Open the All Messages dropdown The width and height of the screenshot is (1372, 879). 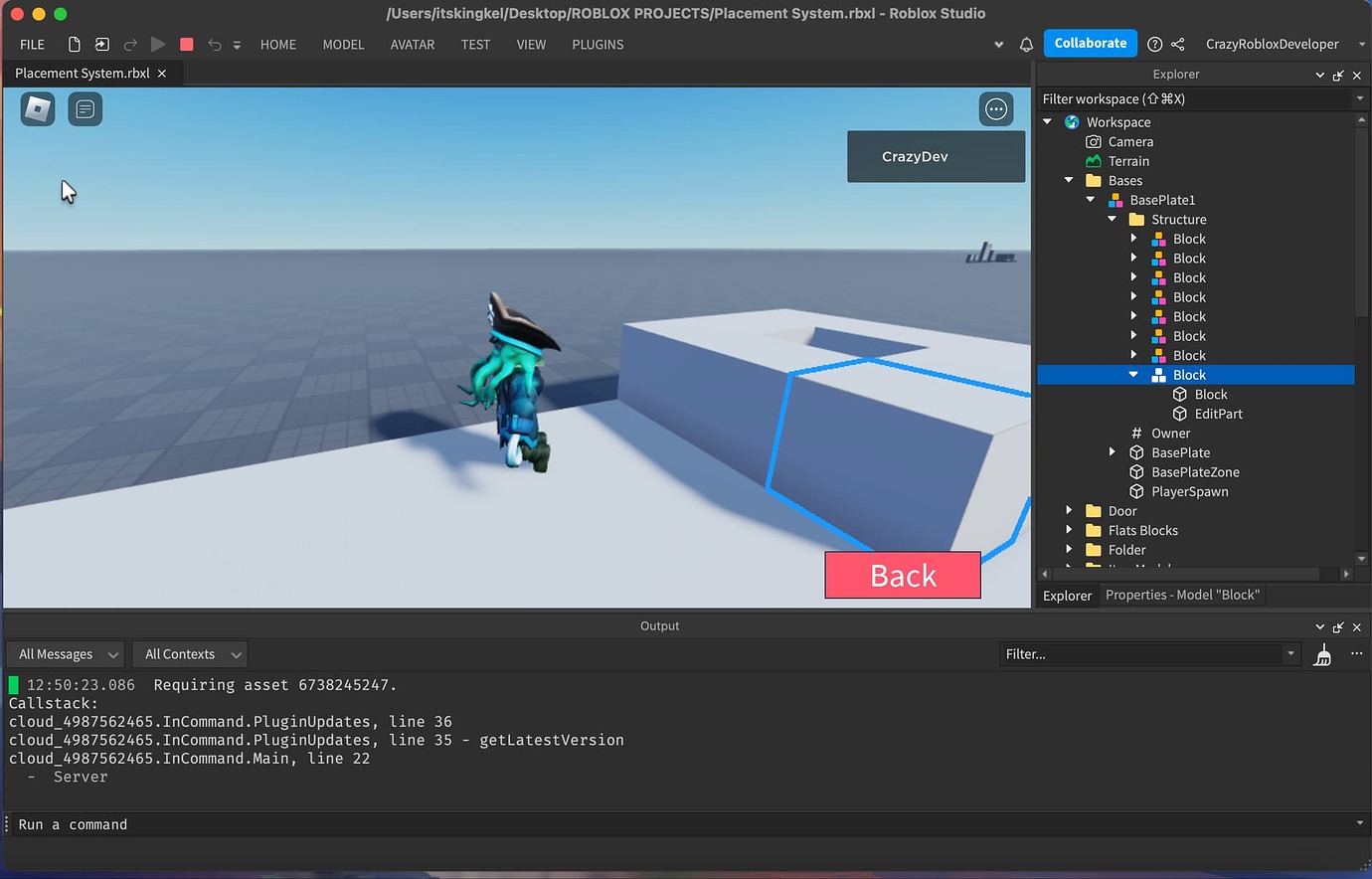tap(65, 653)
